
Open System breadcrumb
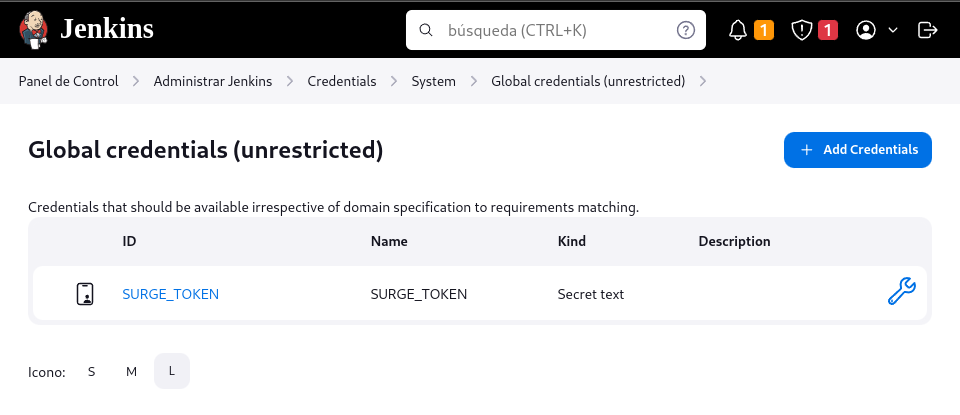(433, 81)
